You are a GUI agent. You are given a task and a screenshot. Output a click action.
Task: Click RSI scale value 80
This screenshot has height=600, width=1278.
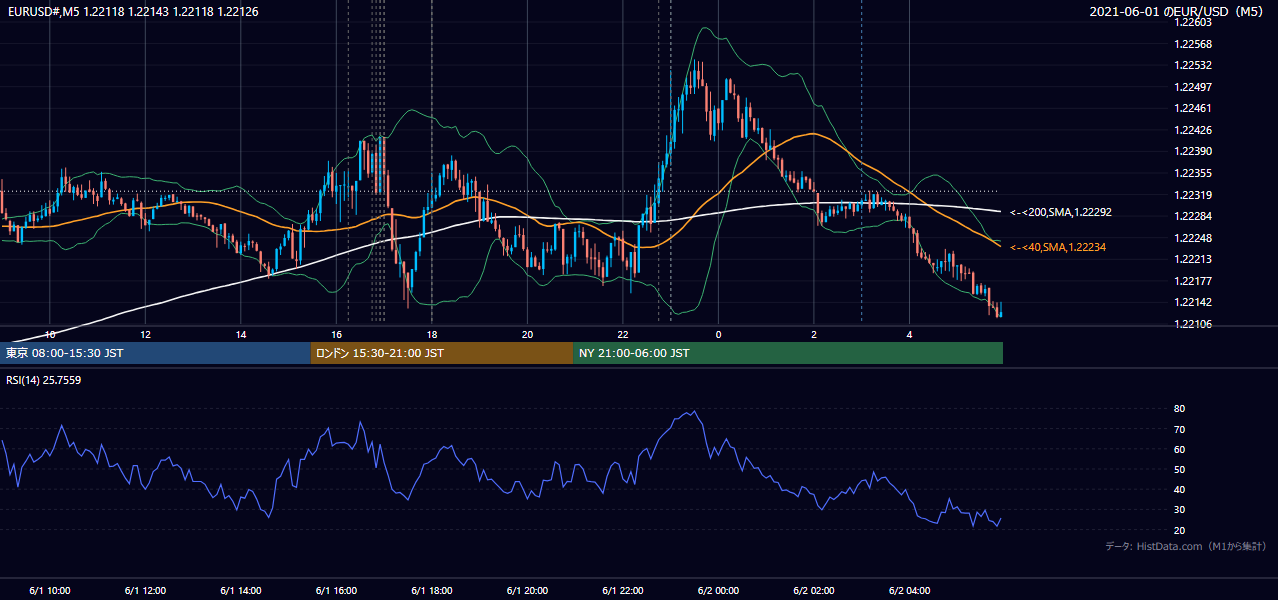click(x=1180, y=409)
